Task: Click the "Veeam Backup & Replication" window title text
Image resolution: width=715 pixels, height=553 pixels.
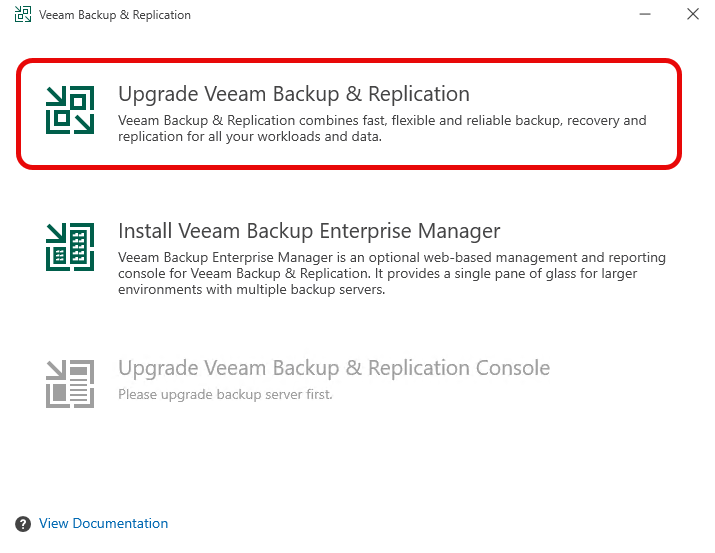Action: coord(115,15)
